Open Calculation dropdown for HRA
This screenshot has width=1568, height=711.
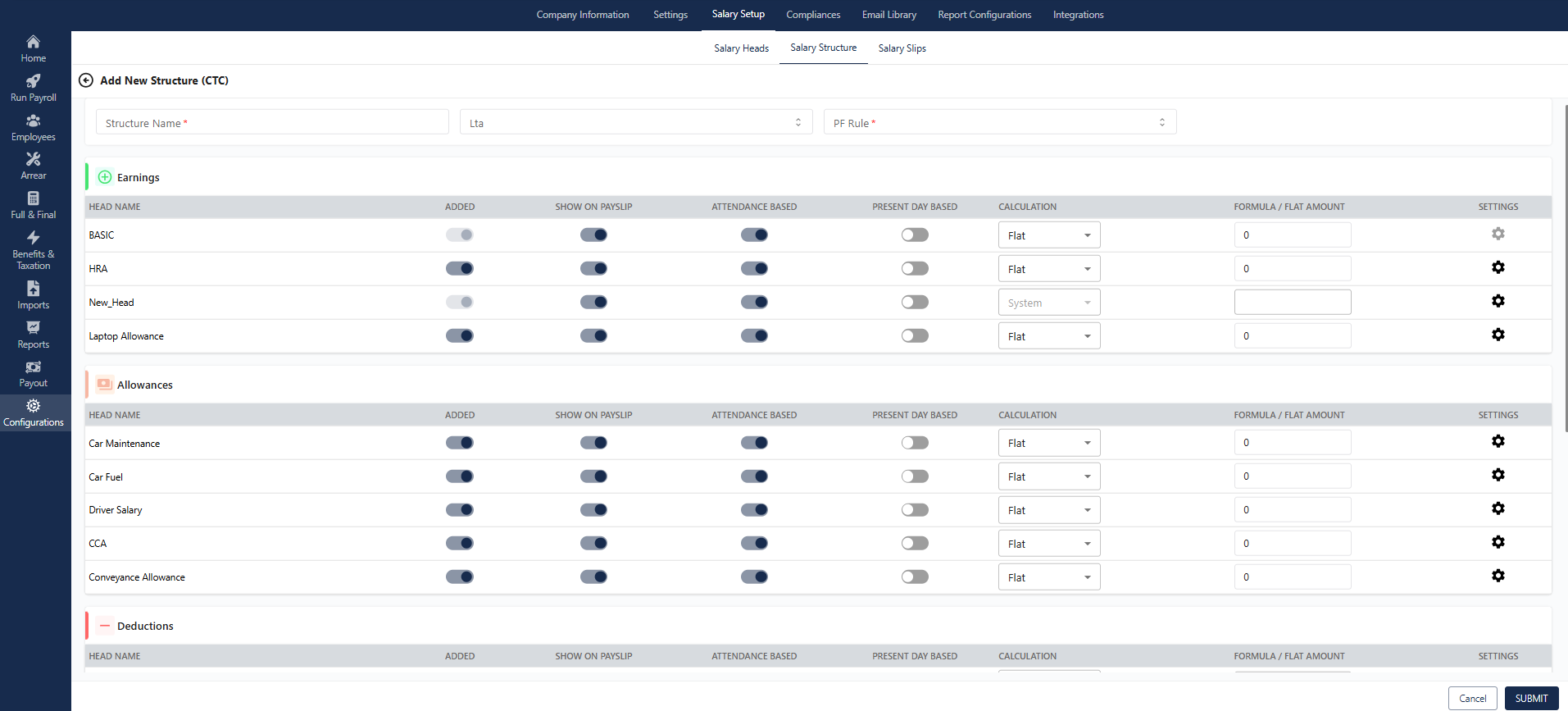1049,269
